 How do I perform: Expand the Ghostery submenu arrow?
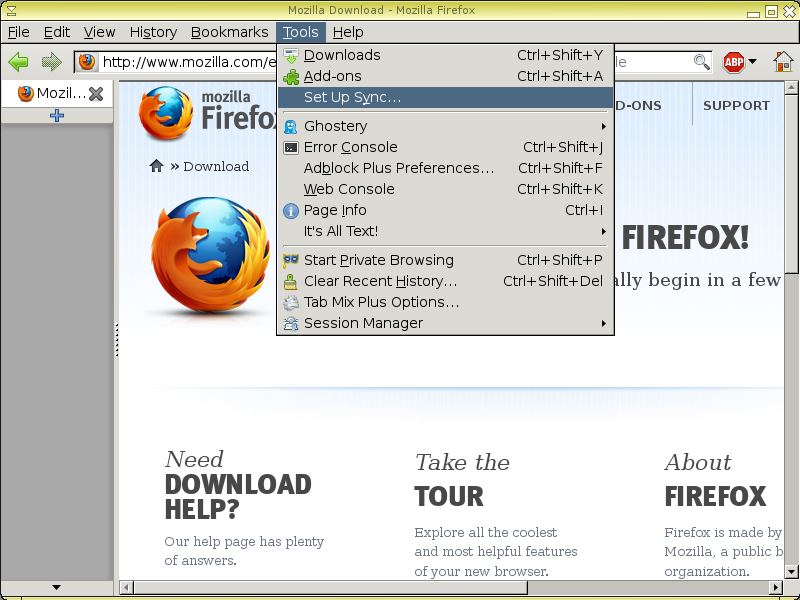[604, 126]
